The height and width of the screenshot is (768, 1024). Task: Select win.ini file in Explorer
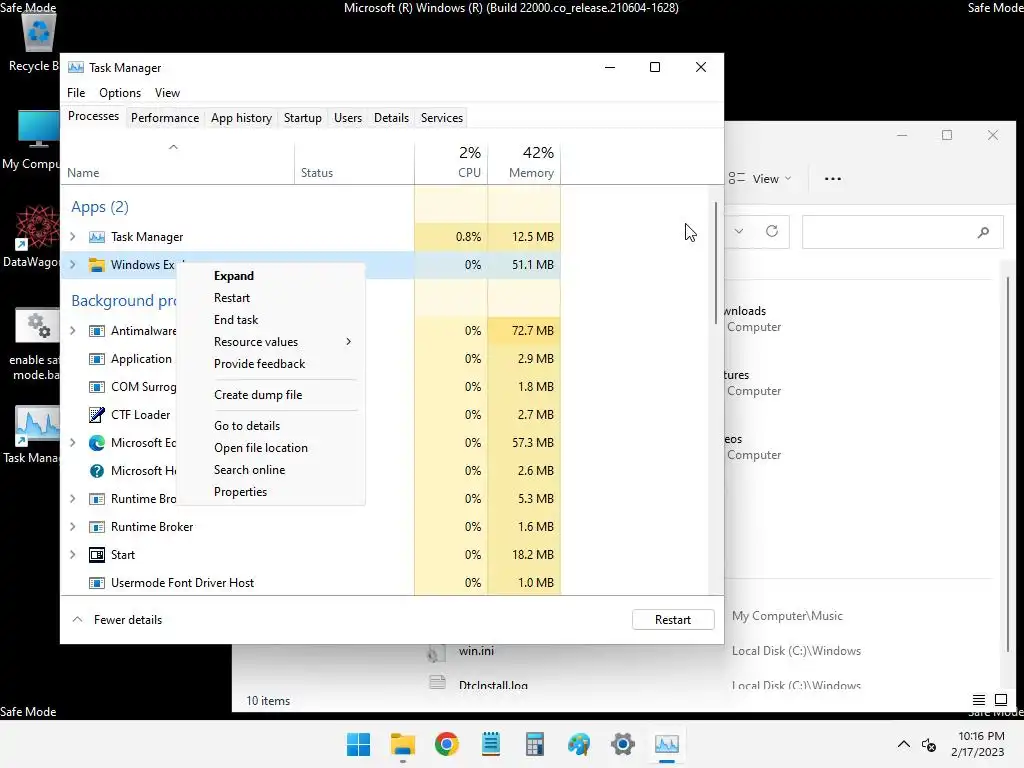476,650
